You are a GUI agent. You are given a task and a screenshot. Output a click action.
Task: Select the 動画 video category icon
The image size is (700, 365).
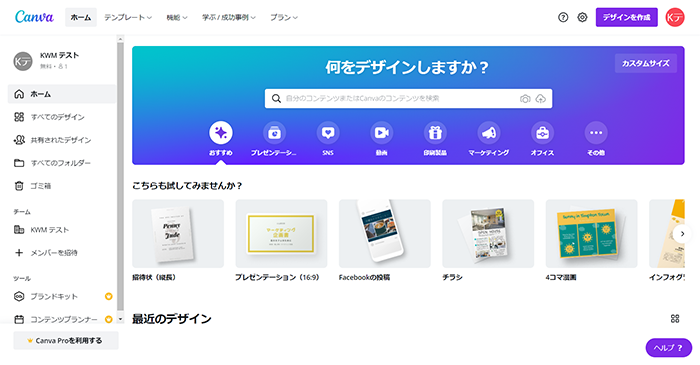click(381, 133)
